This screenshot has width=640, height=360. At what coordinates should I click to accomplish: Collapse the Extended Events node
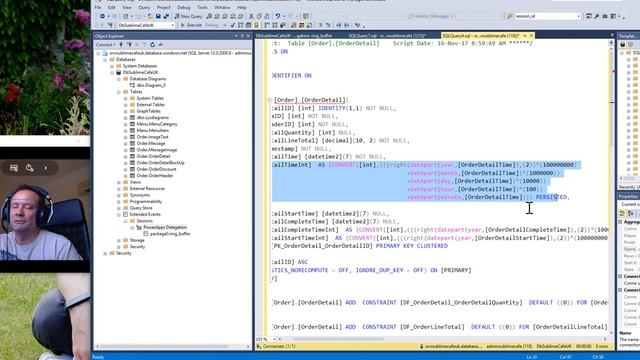click(119, 214)
